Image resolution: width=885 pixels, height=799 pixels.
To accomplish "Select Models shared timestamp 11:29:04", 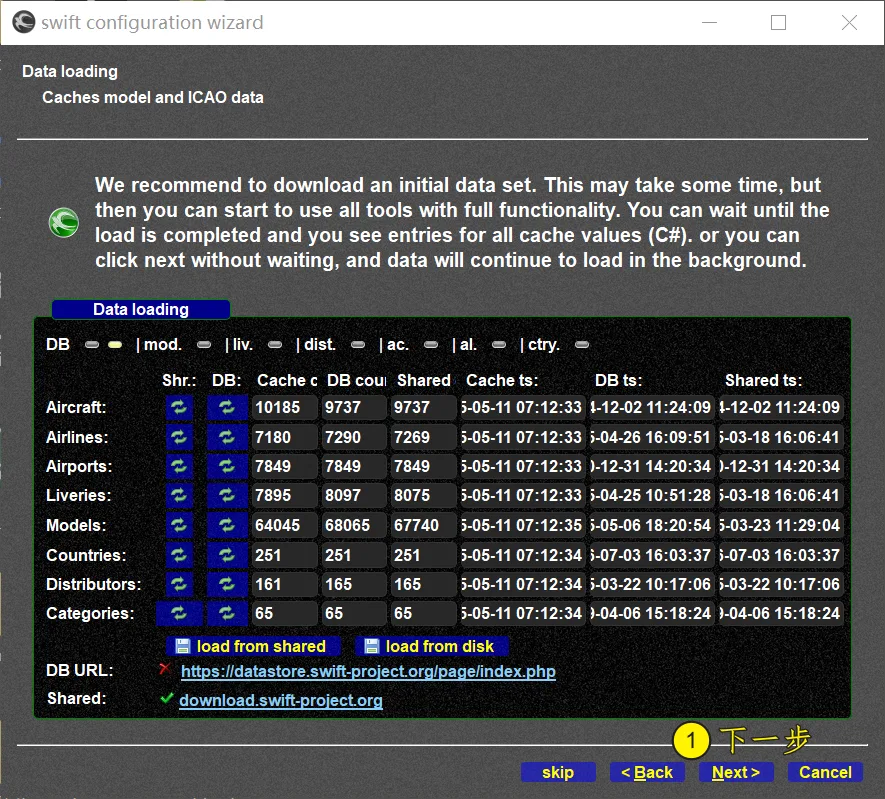I will point(781,525).
